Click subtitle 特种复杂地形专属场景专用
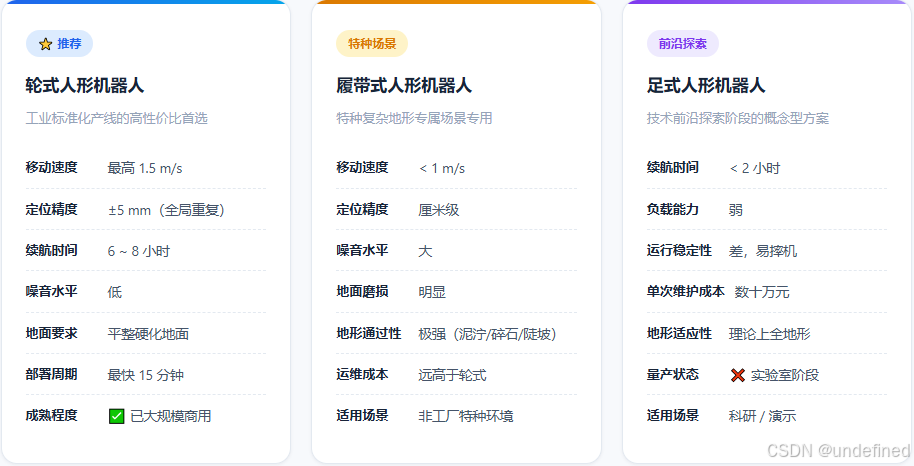Screen dimensions: 914x466 pyautogui.click(x=414, y=118)
